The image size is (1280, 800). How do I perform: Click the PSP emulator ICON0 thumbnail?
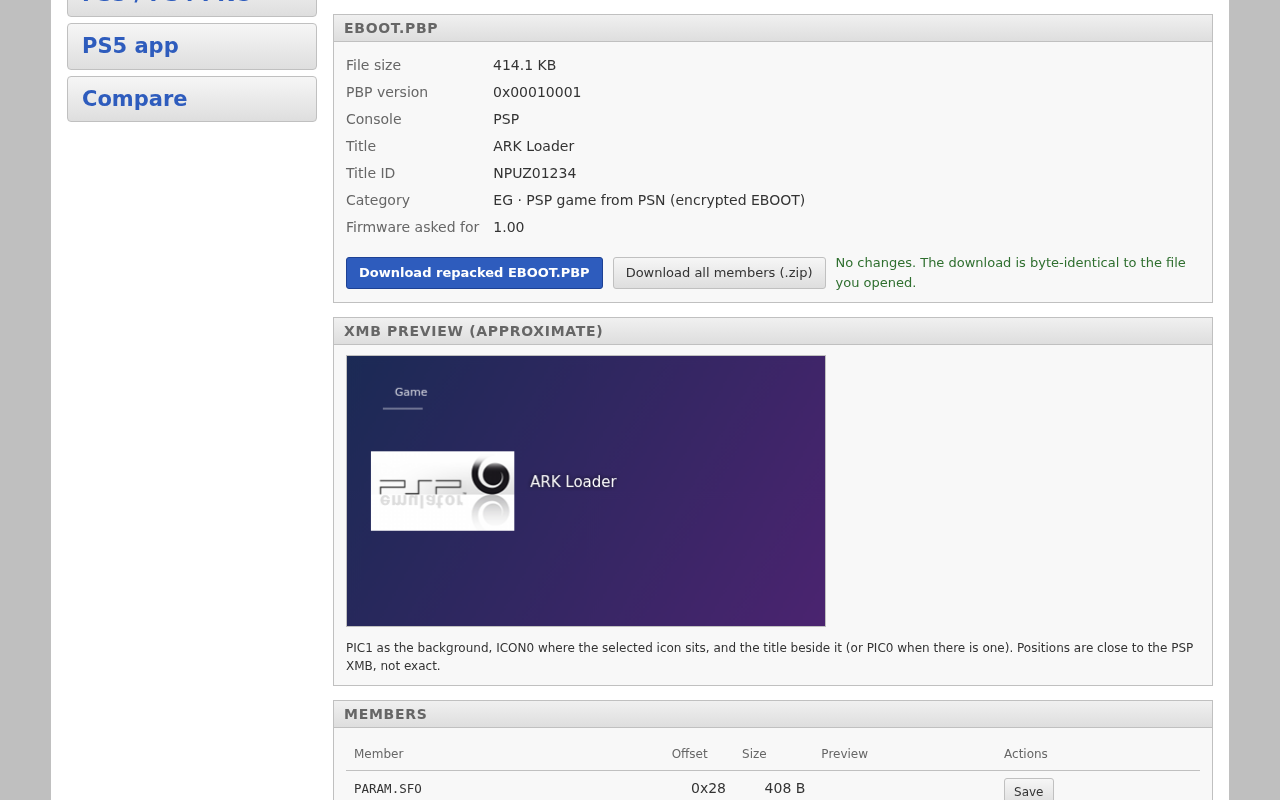[x=442, y=491]
